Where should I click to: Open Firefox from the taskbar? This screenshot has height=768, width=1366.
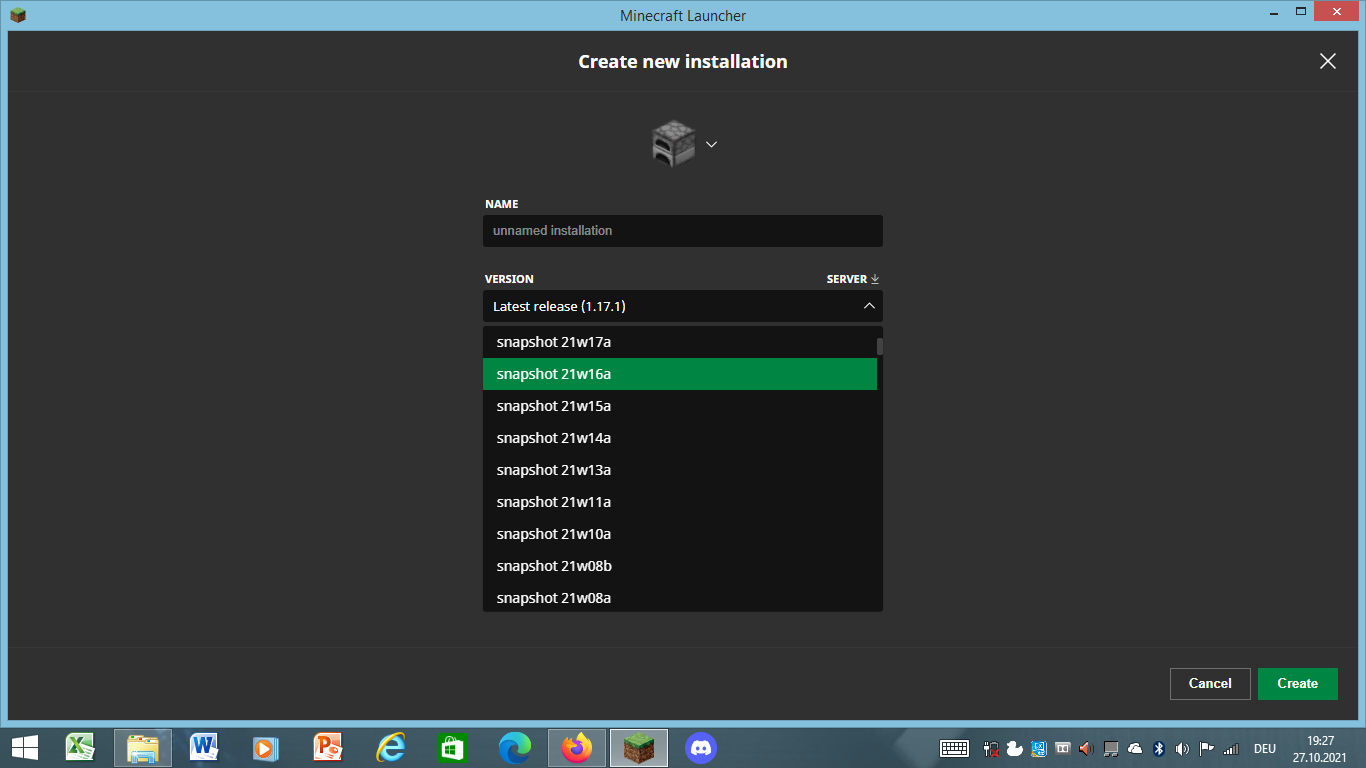[x=577, y=747]
